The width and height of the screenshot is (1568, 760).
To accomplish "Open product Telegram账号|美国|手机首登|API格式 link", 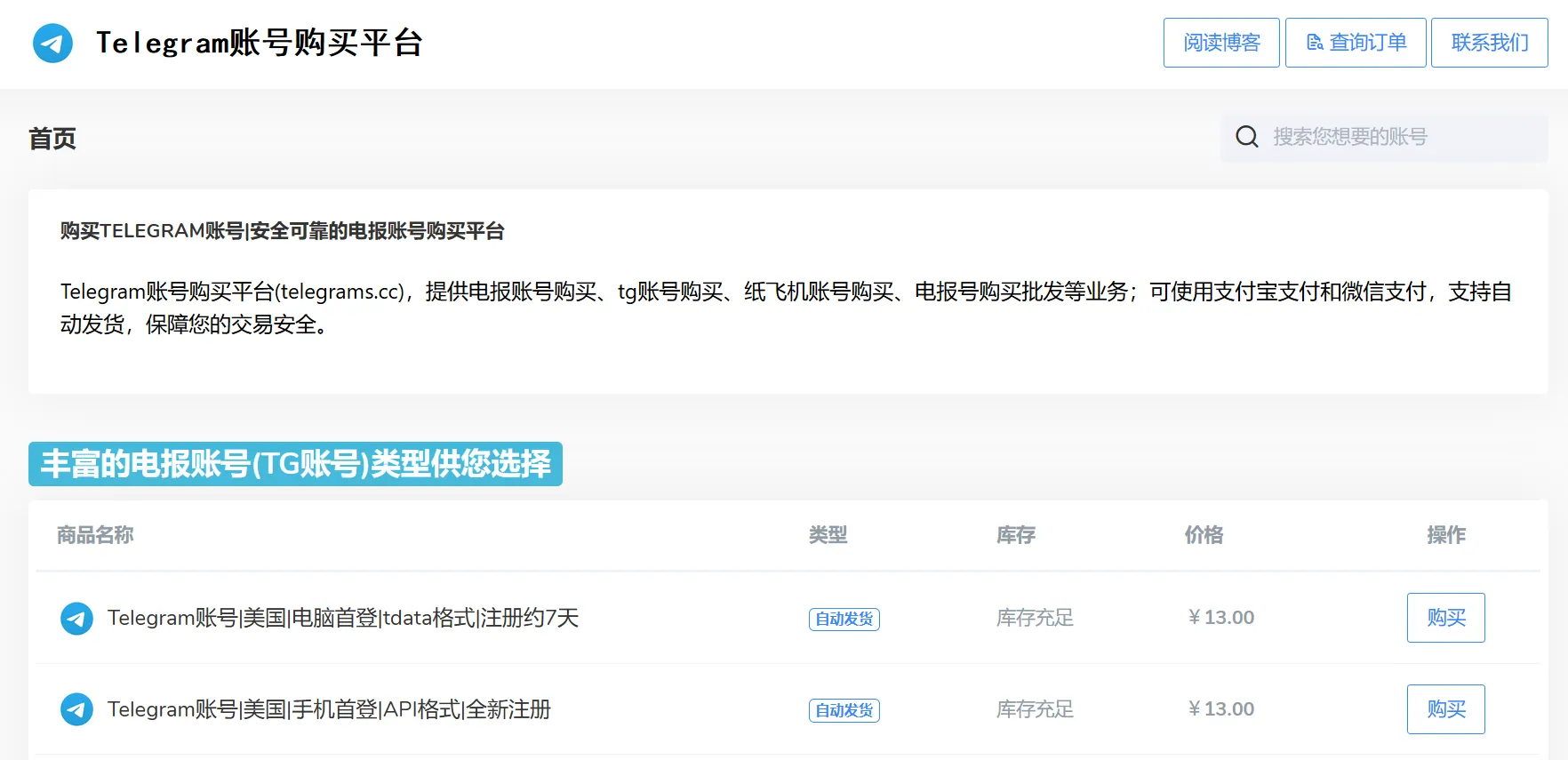I will coord(329,709).
